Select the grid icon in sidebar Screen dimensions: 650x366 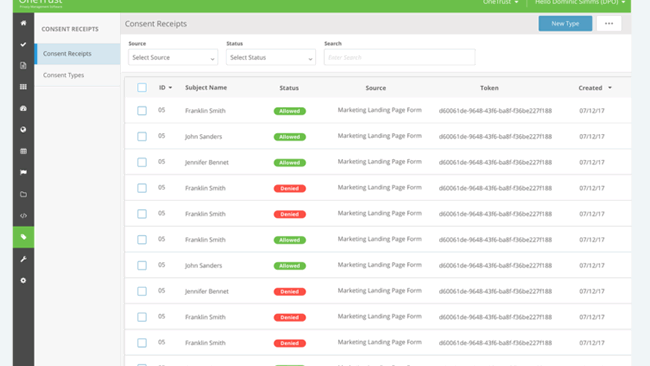(x=23, y=87)
